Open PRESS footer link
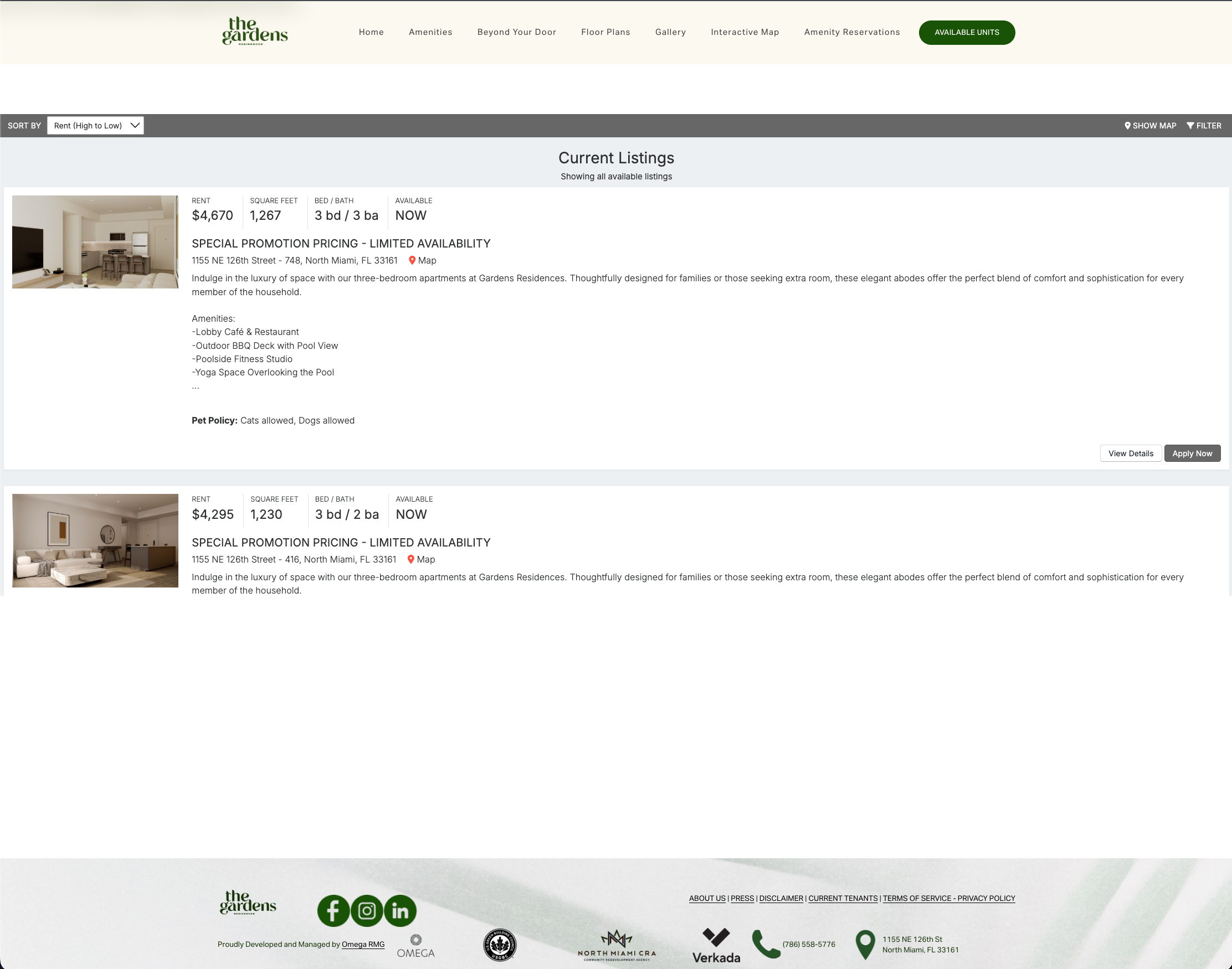The height and width of the screenshot is (969, 1232). click(742, 898)
